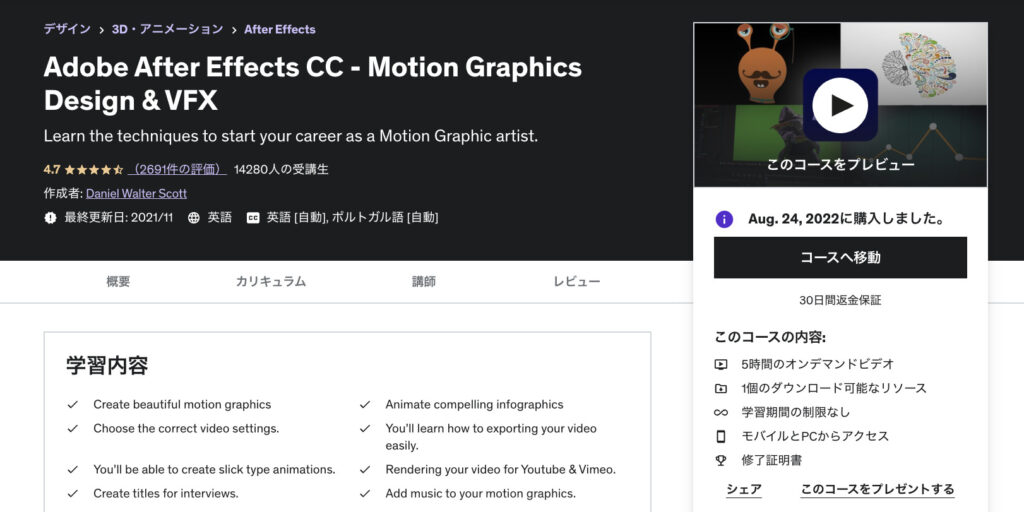Open the After Effects breadcrumb link

pos(280,29)
